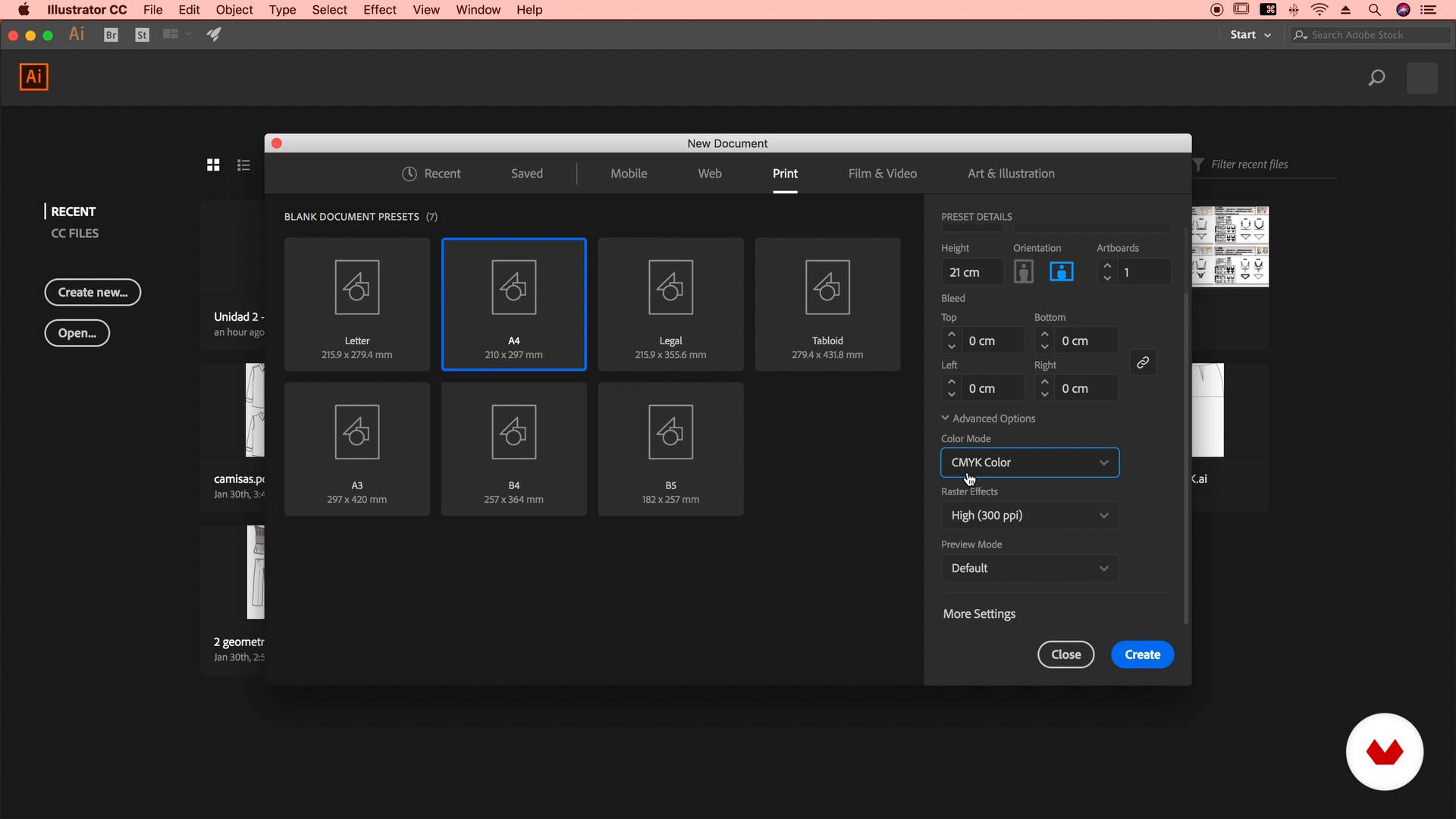The width and height of the screenshot is (1456, 819).
Task: Select the Tabloid blank preset
Action: 827,304
